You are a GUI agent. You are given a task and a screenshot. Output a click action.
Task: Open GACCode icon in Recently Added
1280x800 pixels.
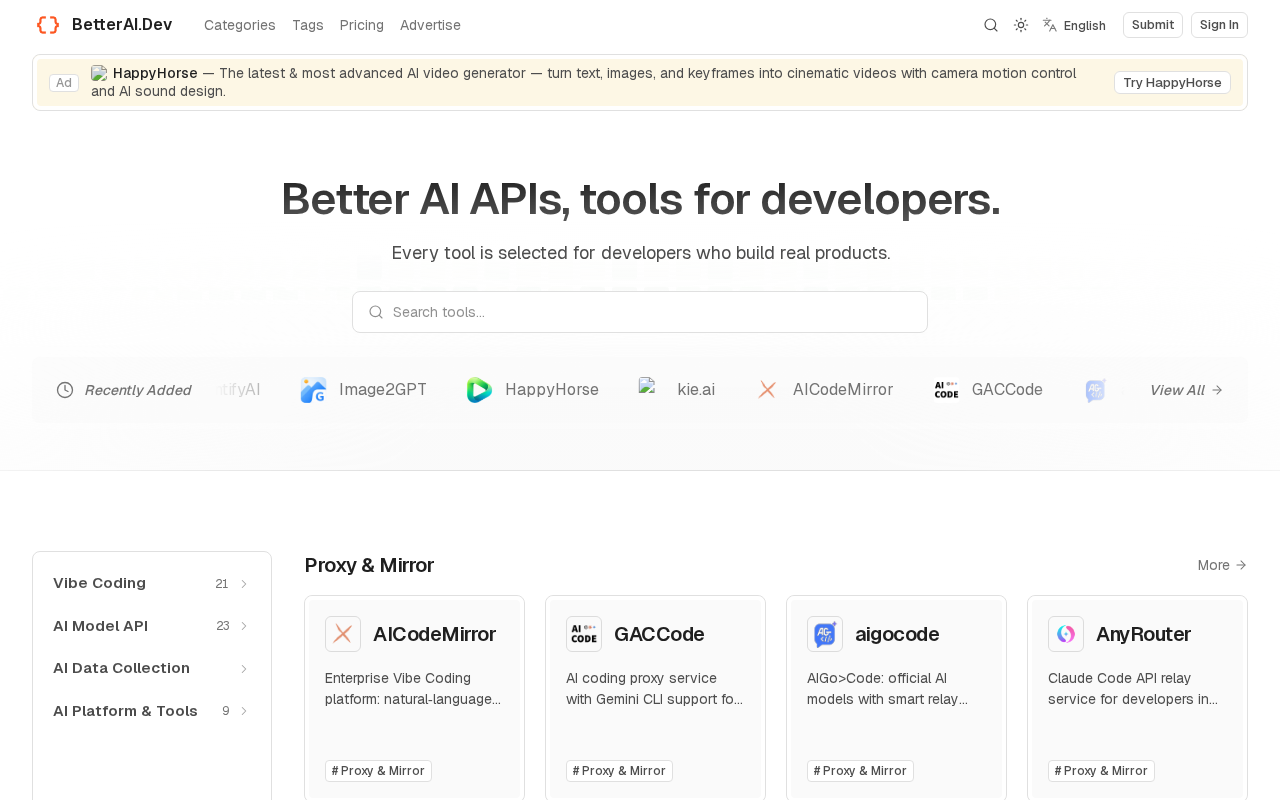tap(947, 390)
